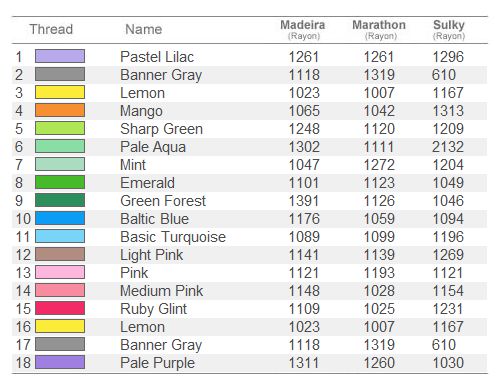
Task: Click the Madeira column header
Action: coord(303,29)
